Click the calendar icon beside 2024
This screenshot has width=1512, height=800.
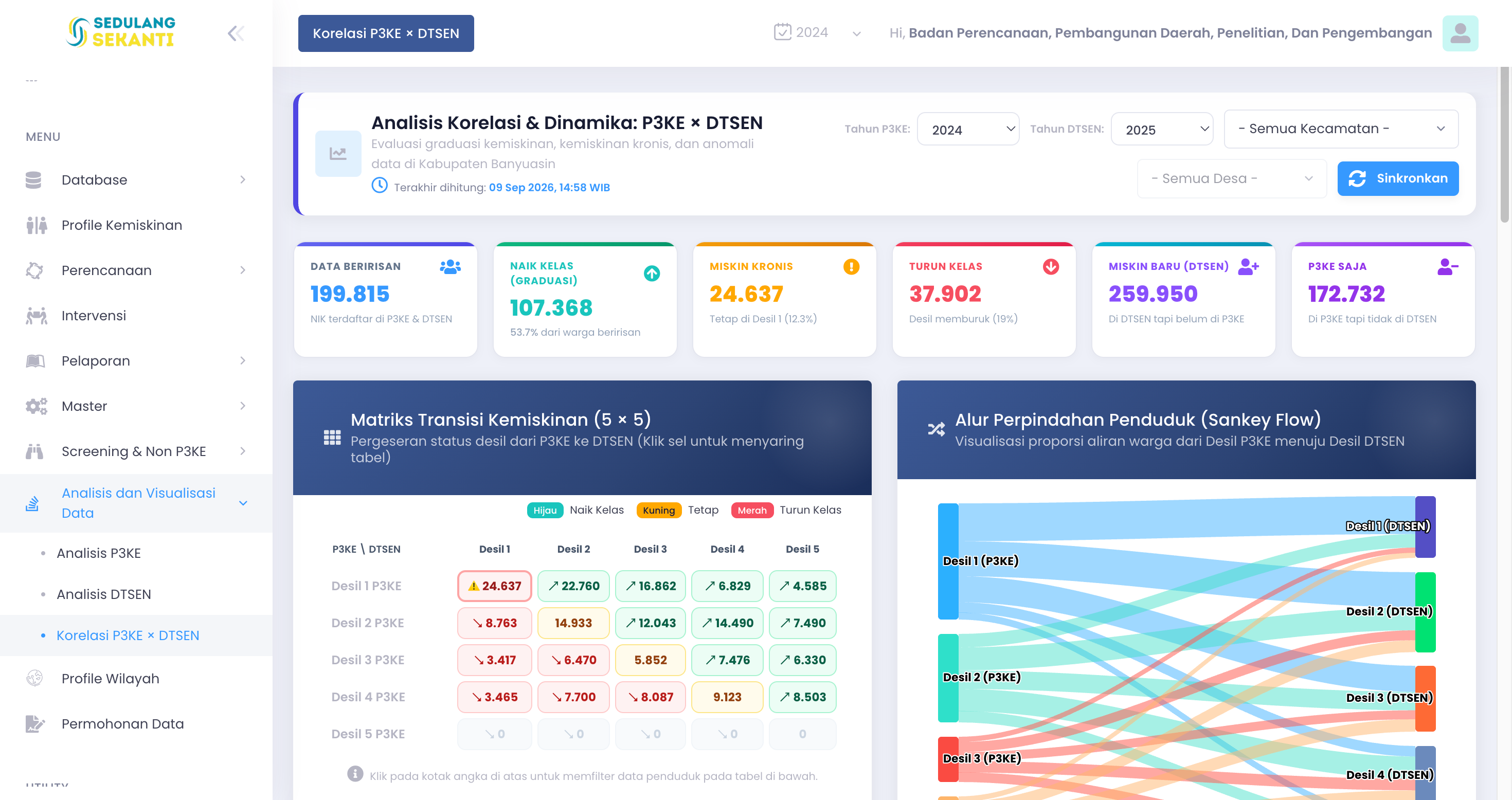point(782,32)
